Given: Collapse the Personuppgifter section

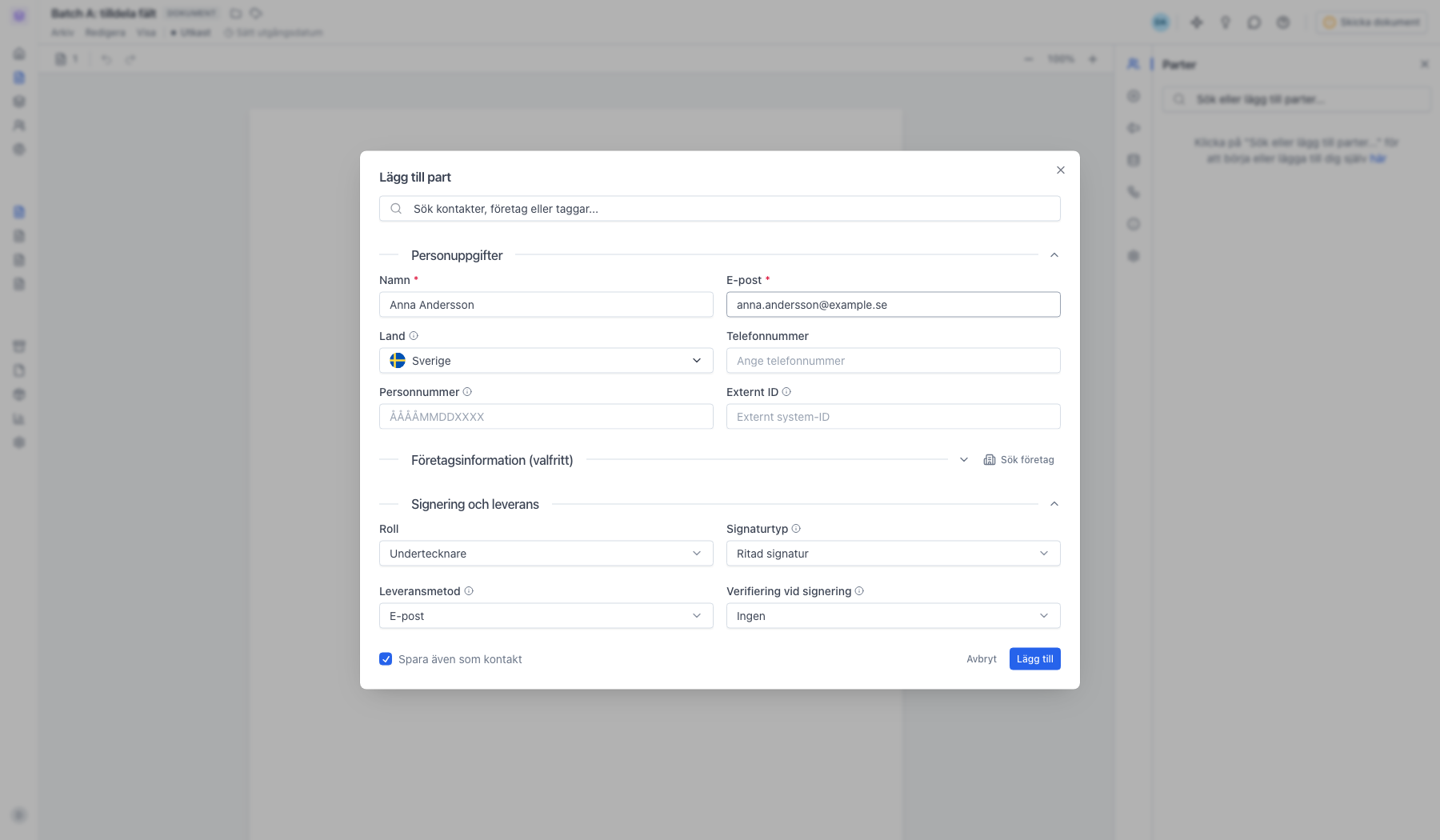Looking at the screenshot, I should (1054, 255).
